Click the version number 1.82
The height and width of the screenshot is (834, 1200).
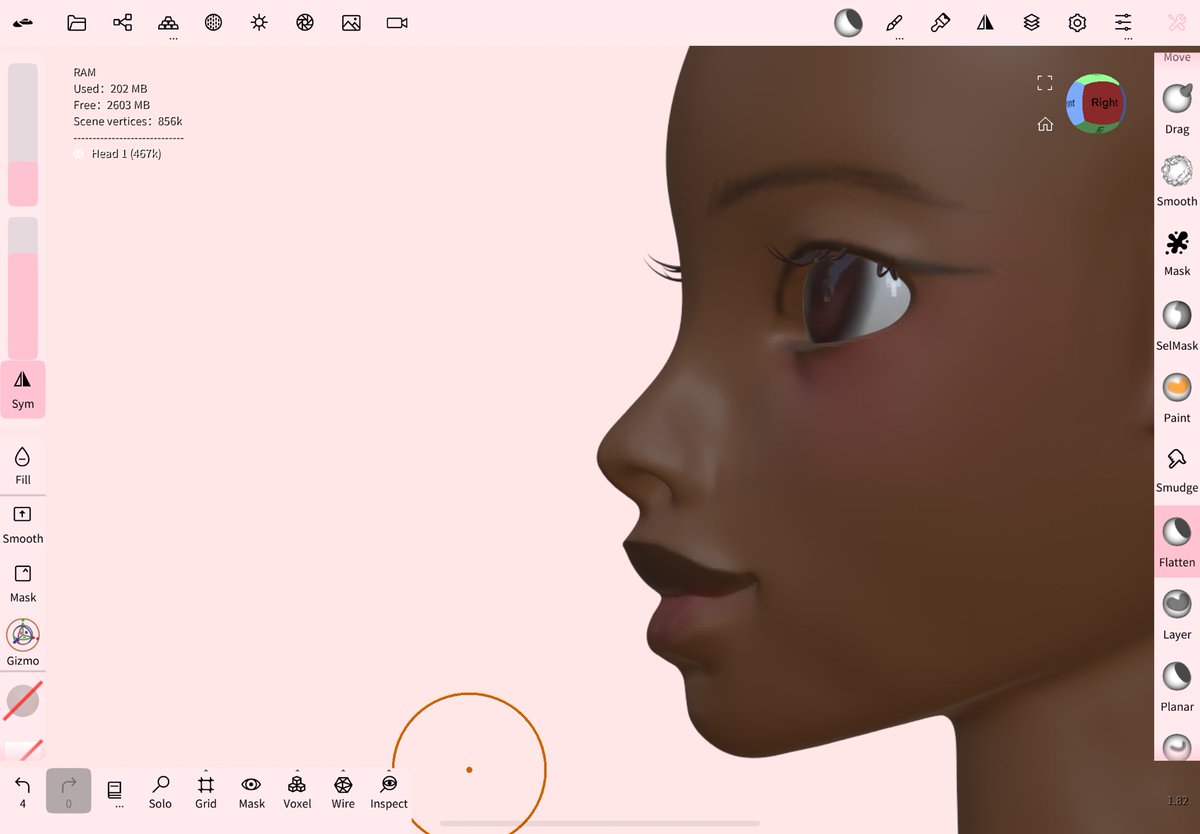[1178, 801]
